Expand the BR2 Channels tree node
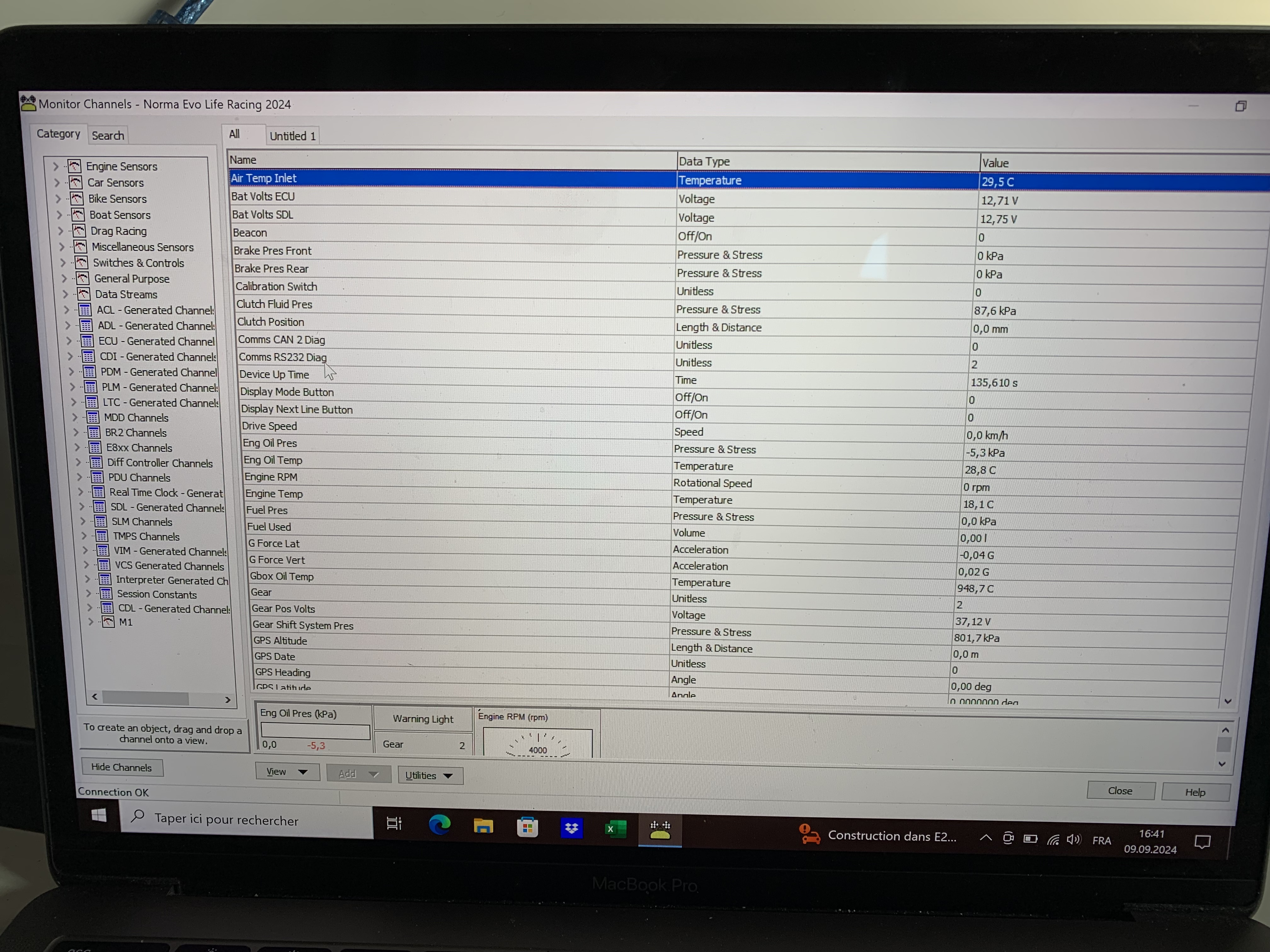 click(75, 432)
